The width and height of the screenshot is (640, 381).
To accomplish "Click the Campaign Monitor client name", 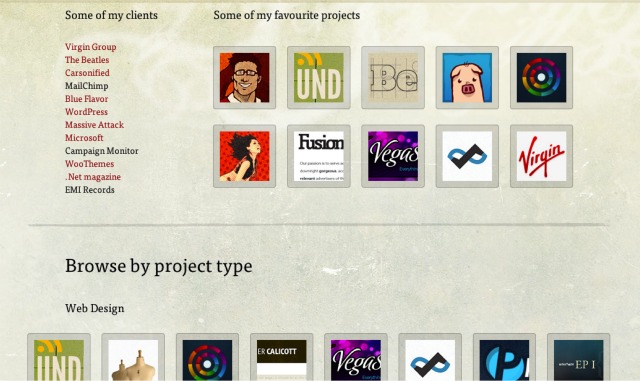I will (x=102, y=151).
